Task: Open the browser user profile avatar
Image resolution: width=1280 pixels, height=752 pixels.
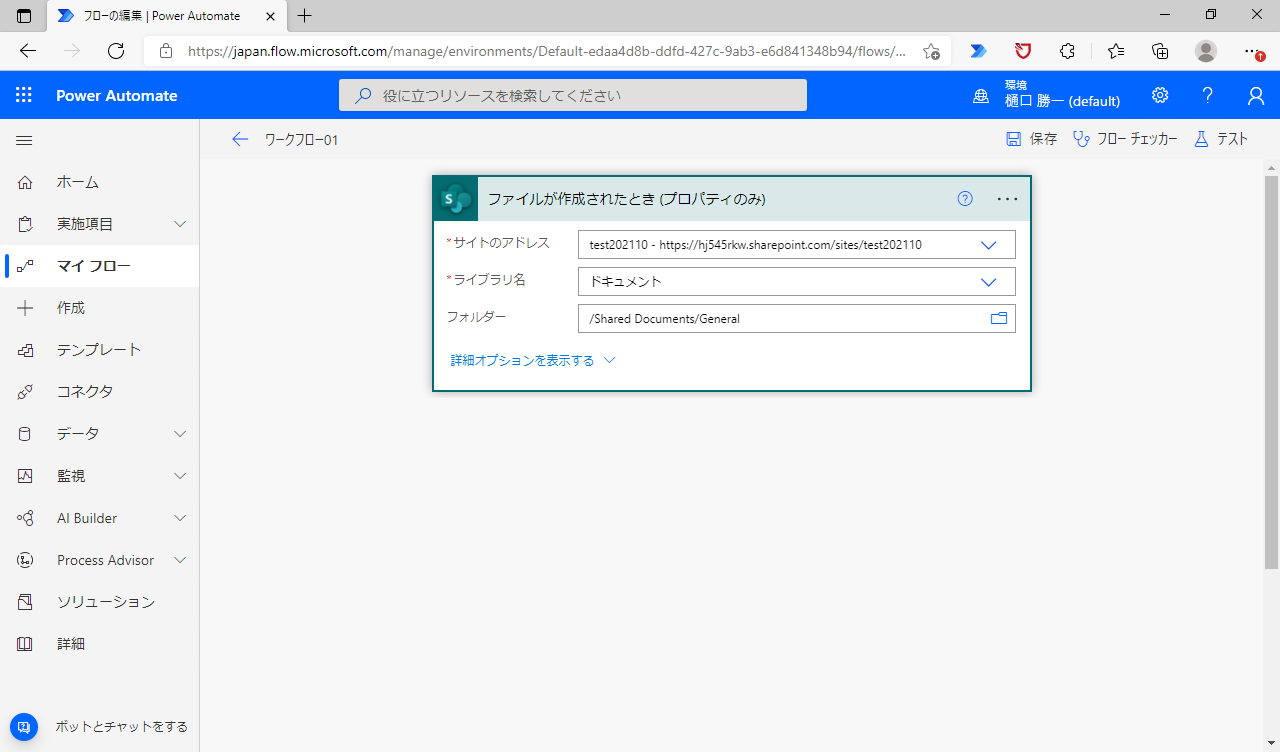Action: pyautogui.click(x=1206, y=51)
